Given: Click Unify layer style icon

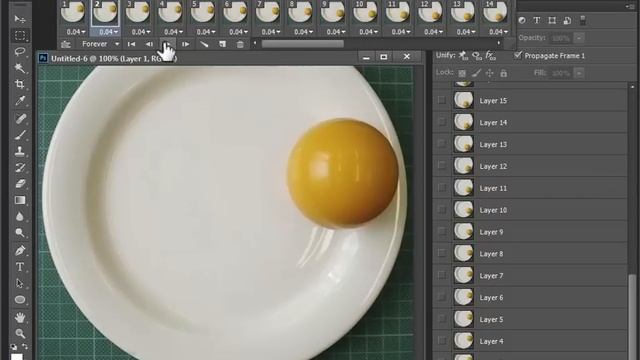Looking at the screenshot, I should [491, 56].
